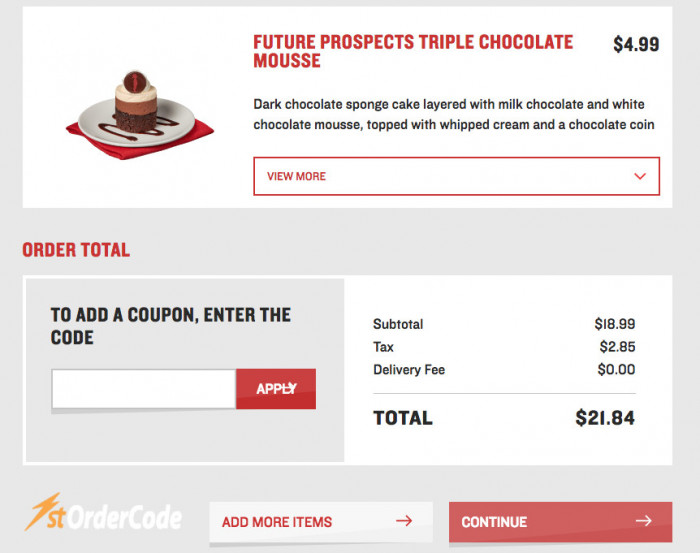The height and width of the screenshot is (553, 700).
Task: Click the Tax amount $2.85
Action: [617, 347]
